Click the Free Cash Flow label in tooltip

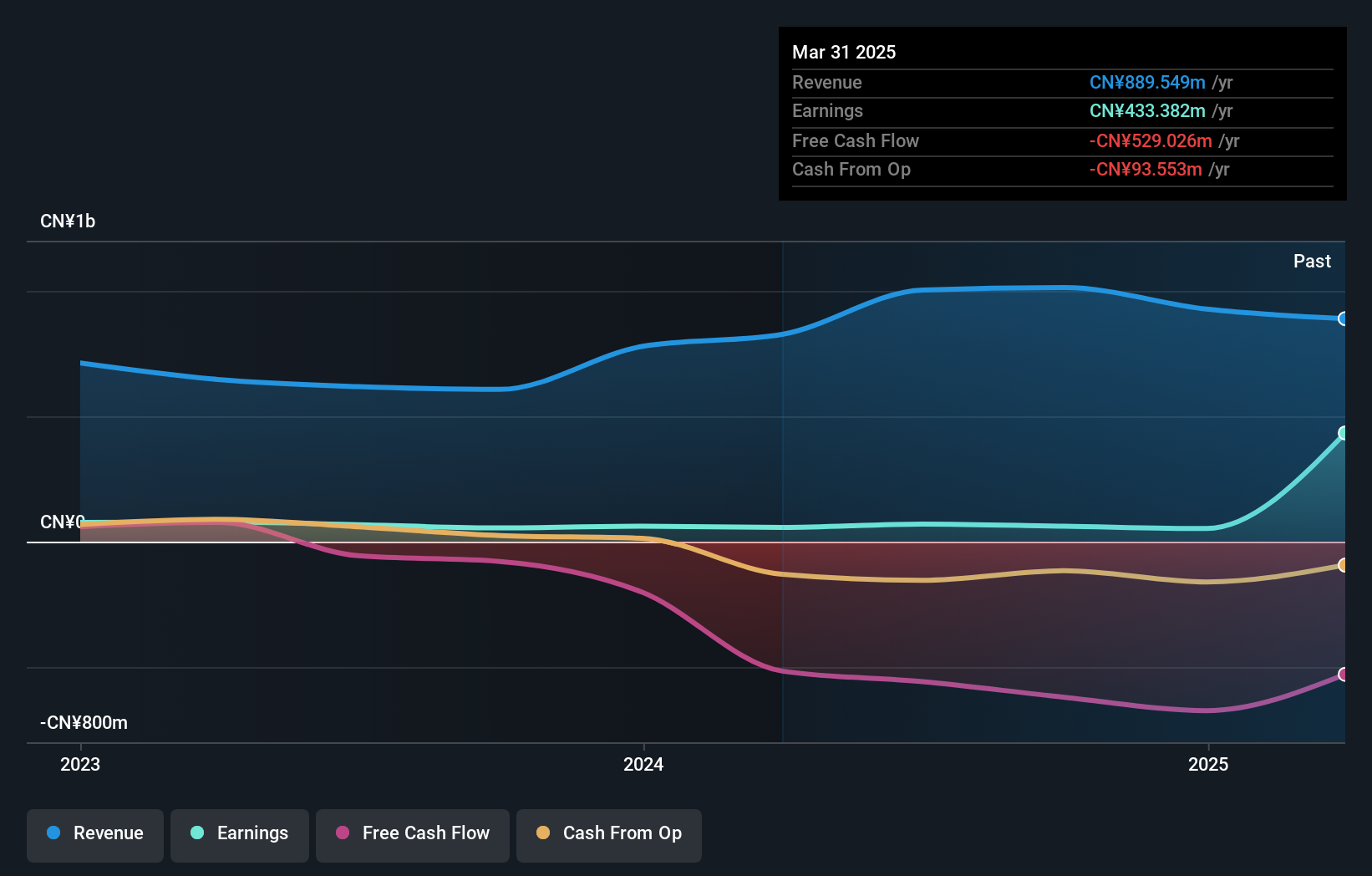(x=856, y=141)
